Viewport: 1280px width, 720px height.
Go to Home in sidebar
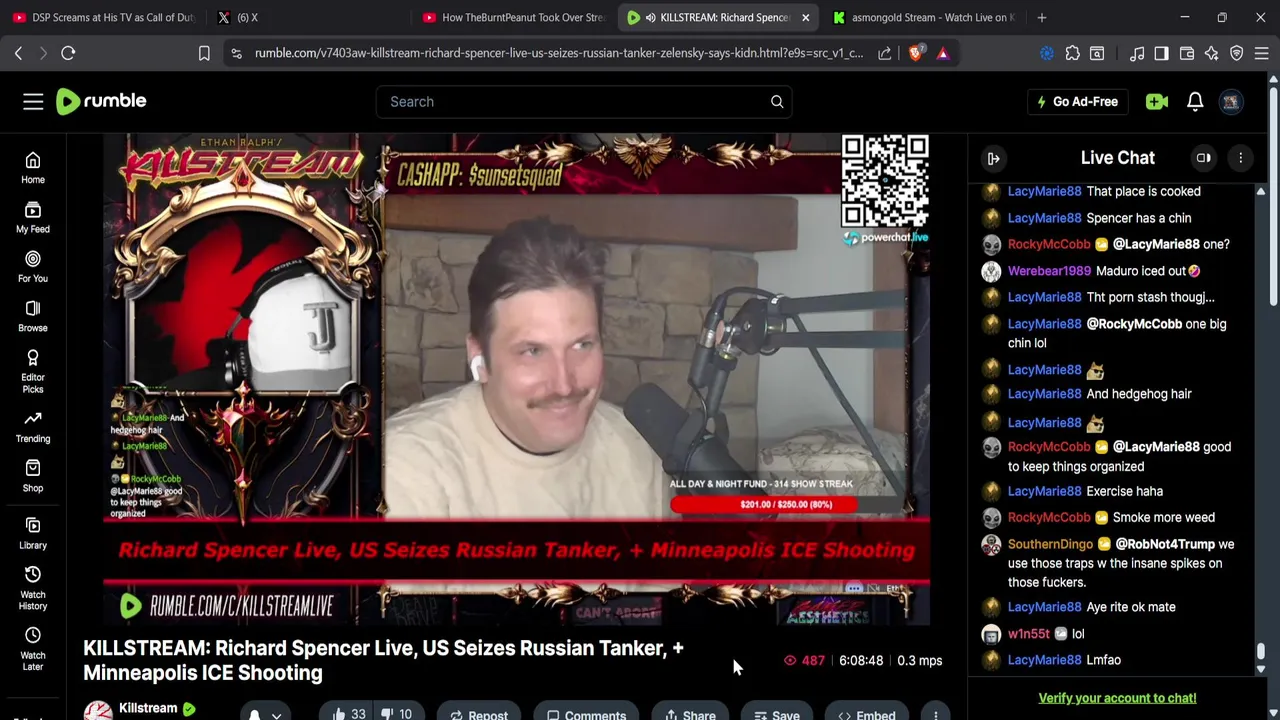coord(33,168)
